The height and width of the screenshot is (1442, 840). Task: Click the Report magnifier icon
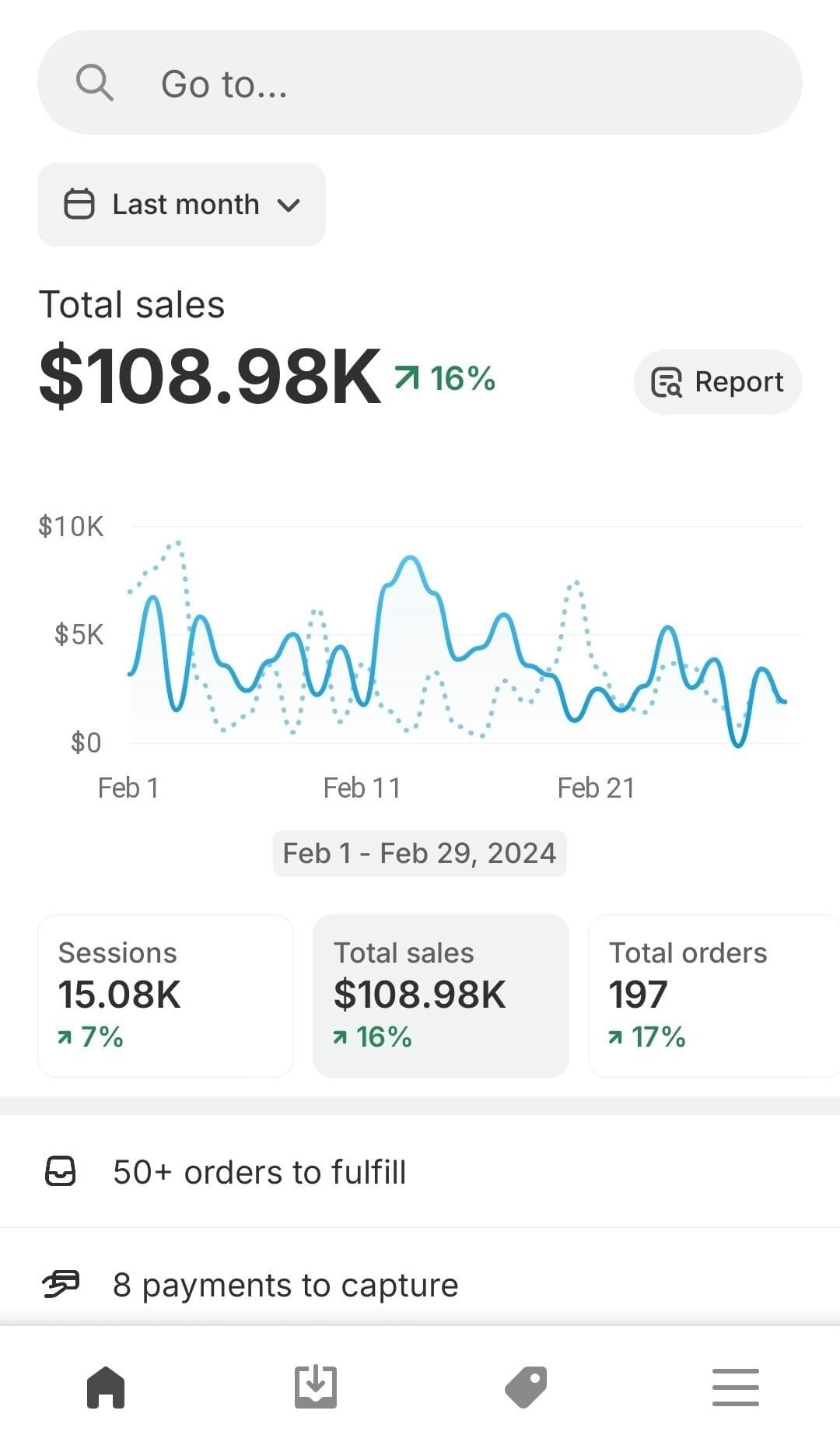point(667,382)
